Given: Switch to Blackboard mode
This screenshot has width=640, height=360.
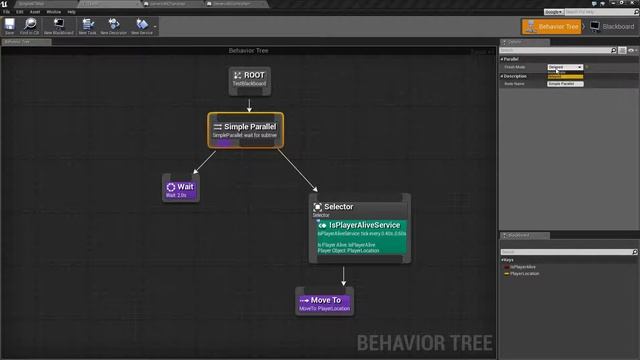Looking at the screenshot, I should [x=612, y=27].
